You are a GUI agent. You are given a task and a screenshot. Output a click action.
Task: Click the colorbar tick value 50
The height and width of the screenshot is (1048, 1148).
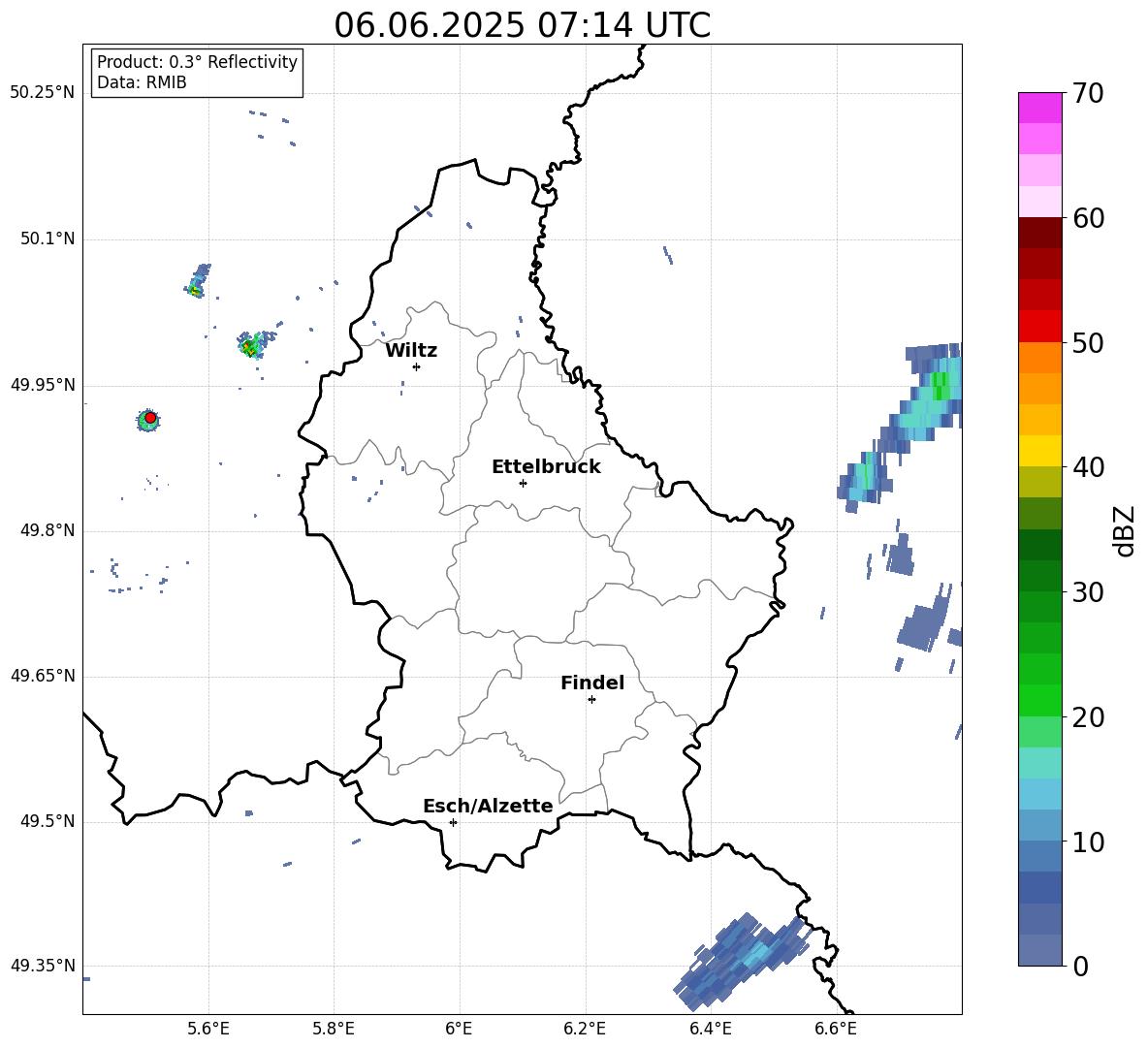tap(1088, 342)
